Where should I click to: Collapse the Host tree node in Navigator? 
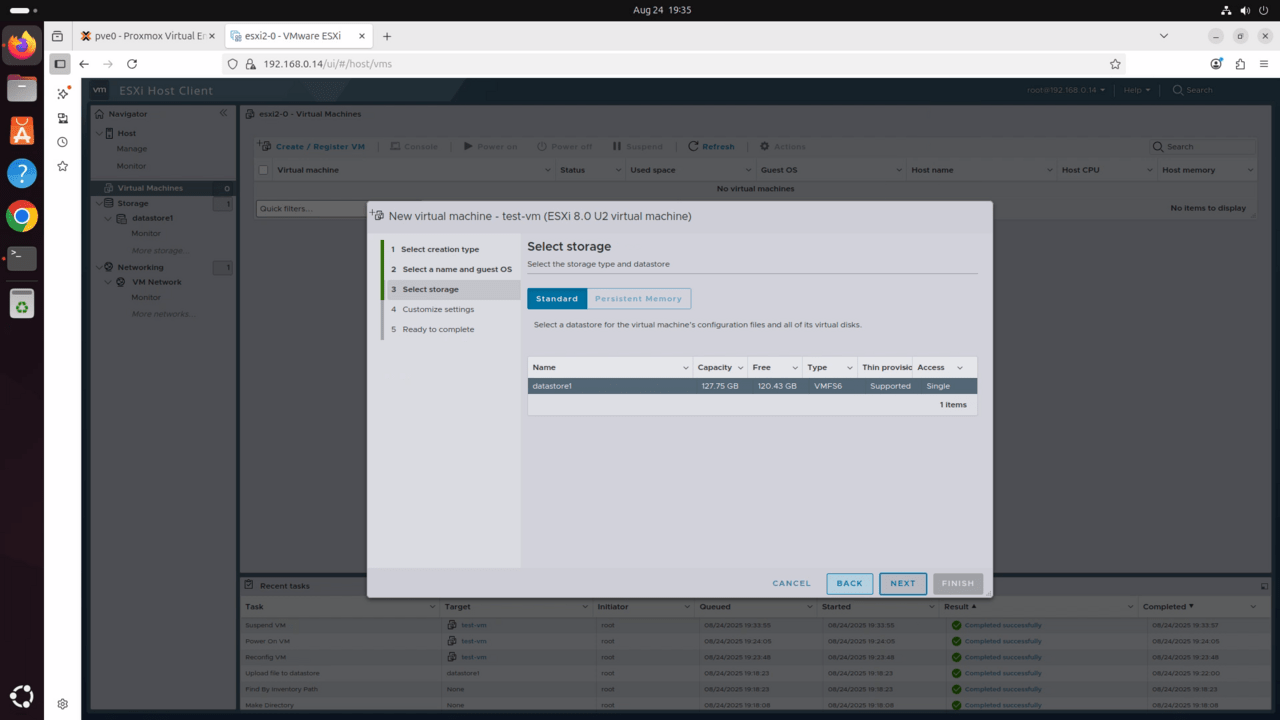click(x=99, y=133)
